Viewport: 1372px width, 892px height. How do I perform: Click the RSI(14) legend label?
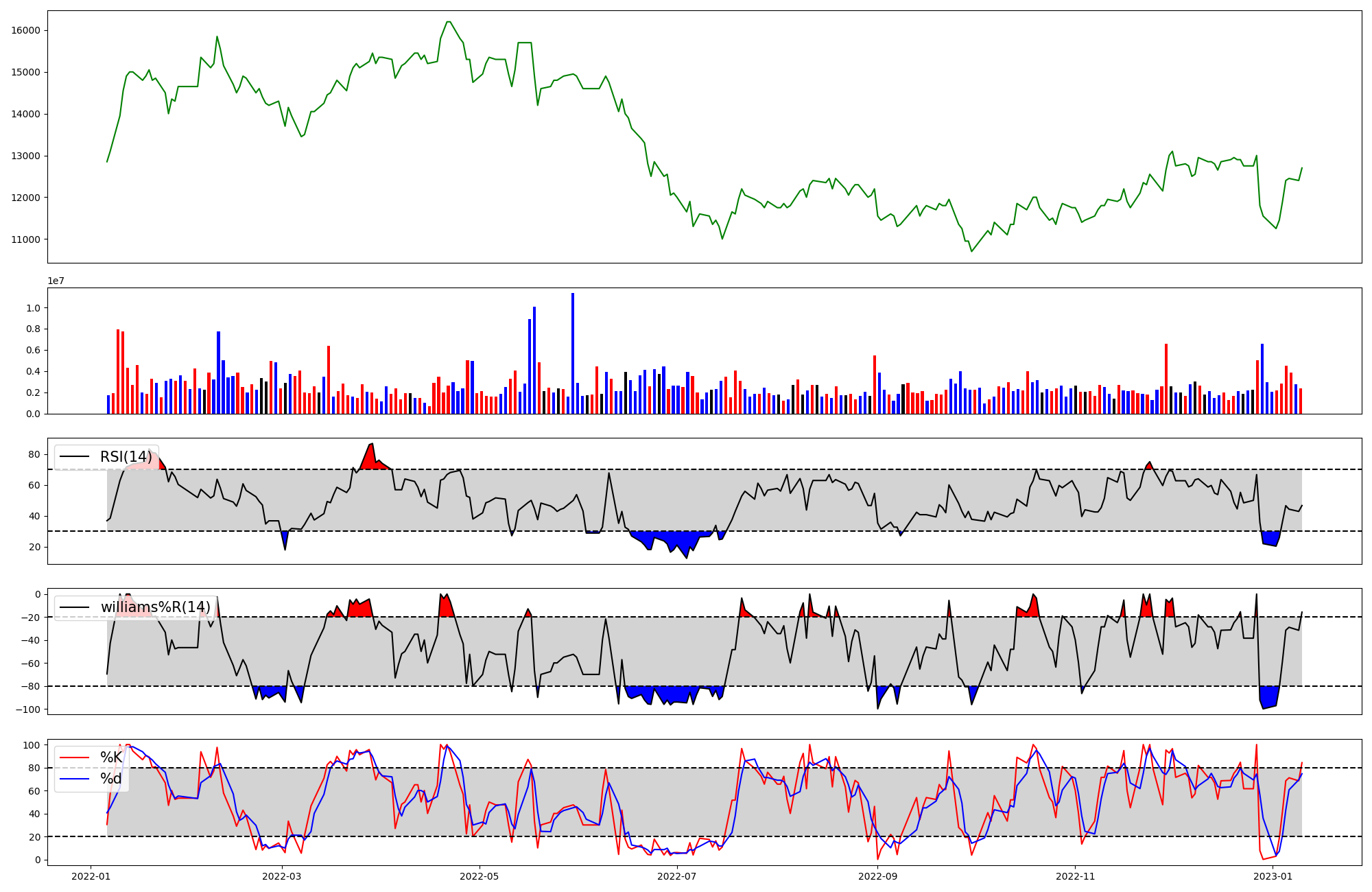[126, 457]
